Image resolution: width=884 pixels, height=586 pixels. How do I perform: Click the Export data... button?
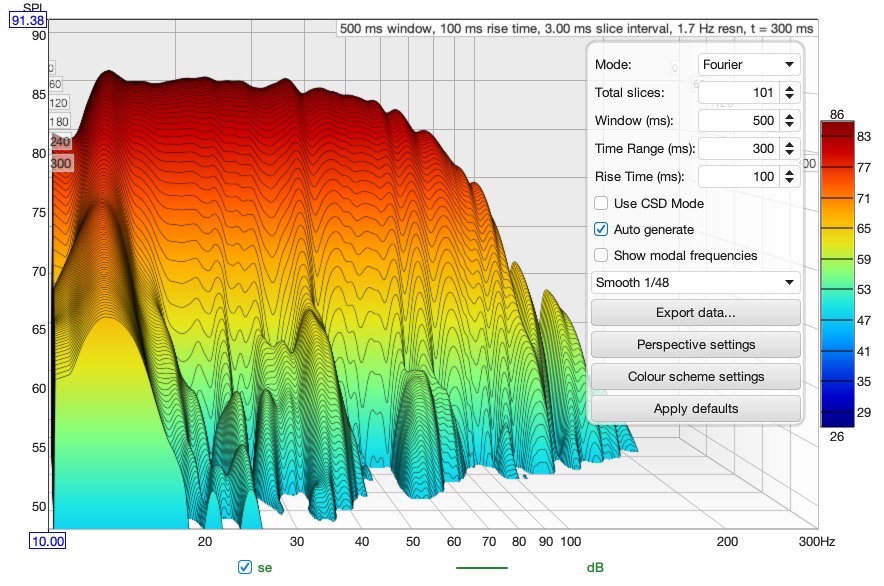(x=695, y=312)
